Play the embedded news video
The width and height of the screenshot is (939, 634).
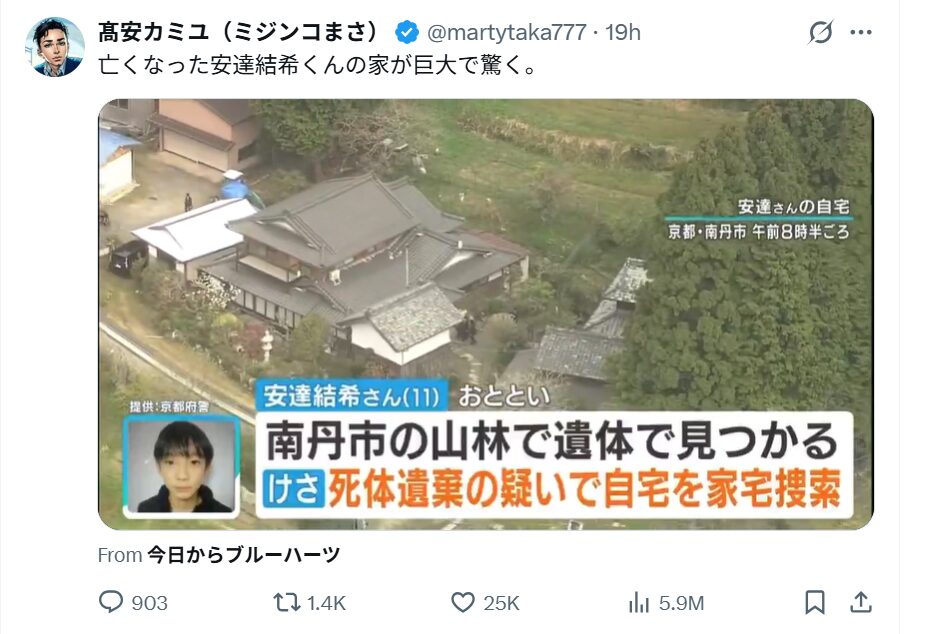(x=486, y=314)
